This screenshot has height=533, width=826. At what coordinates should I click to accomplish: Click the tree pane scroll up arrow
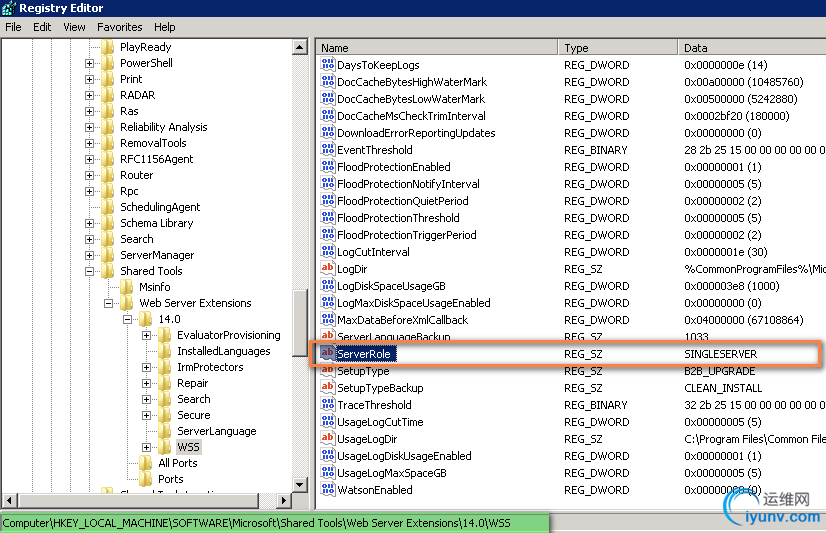click(300, 47)
